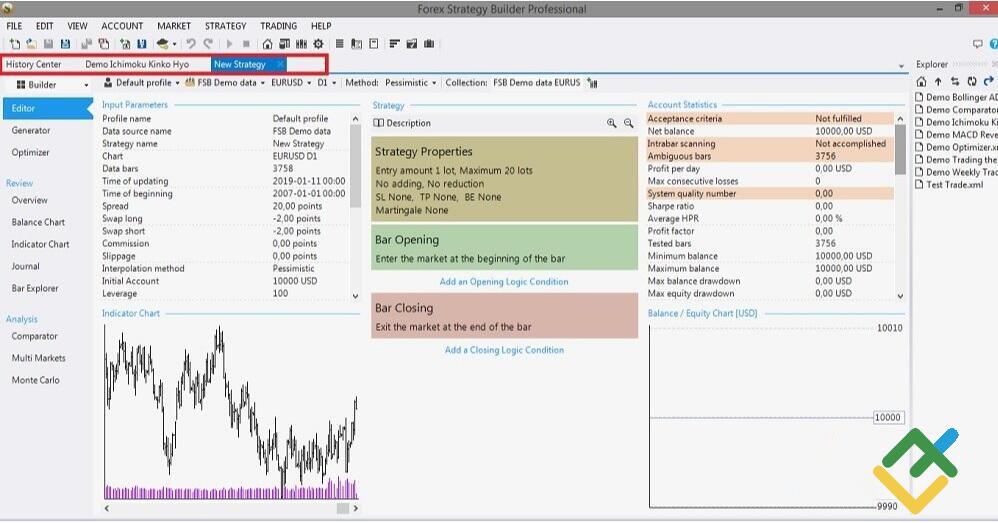The width and height of the screenshot is (998, 523).
Task: Switch to the History Center tab
Action: click(x=34, y=65)
